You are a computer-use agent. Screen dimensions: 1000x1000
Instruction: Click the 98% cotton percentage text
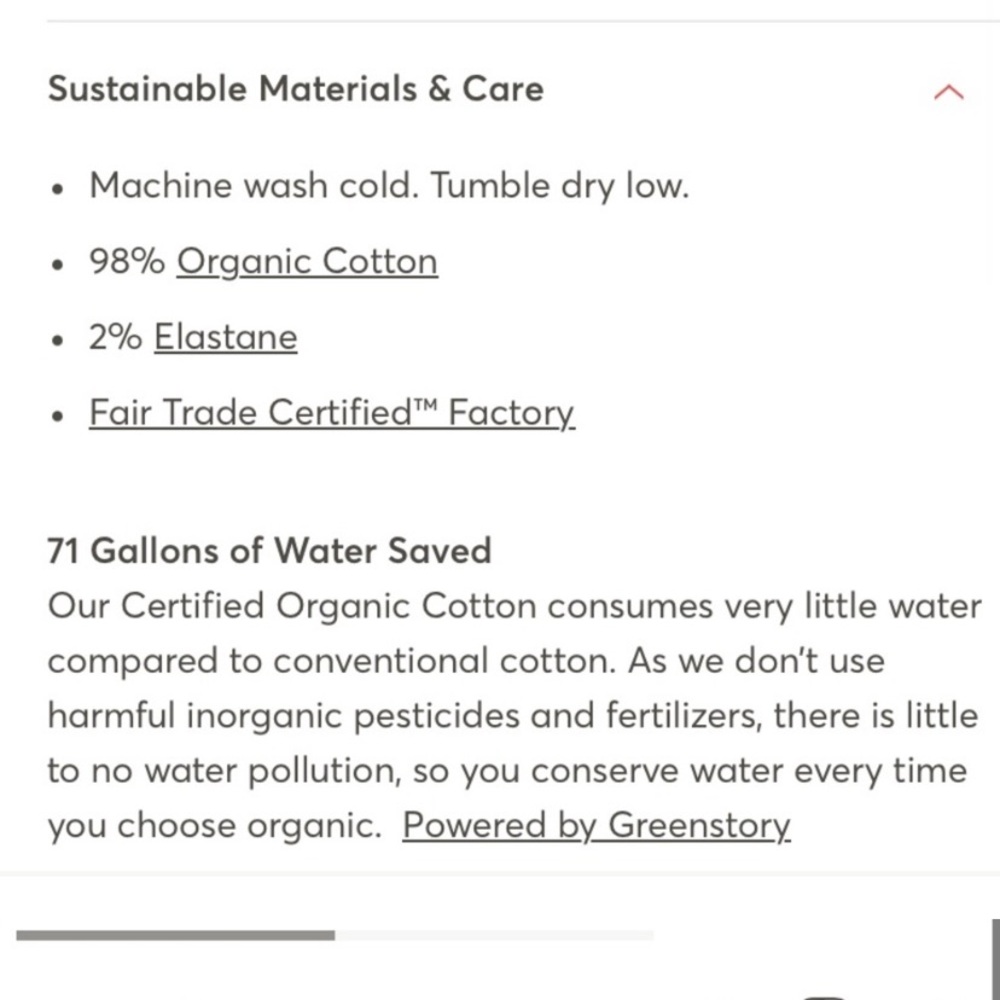[127, 261]
